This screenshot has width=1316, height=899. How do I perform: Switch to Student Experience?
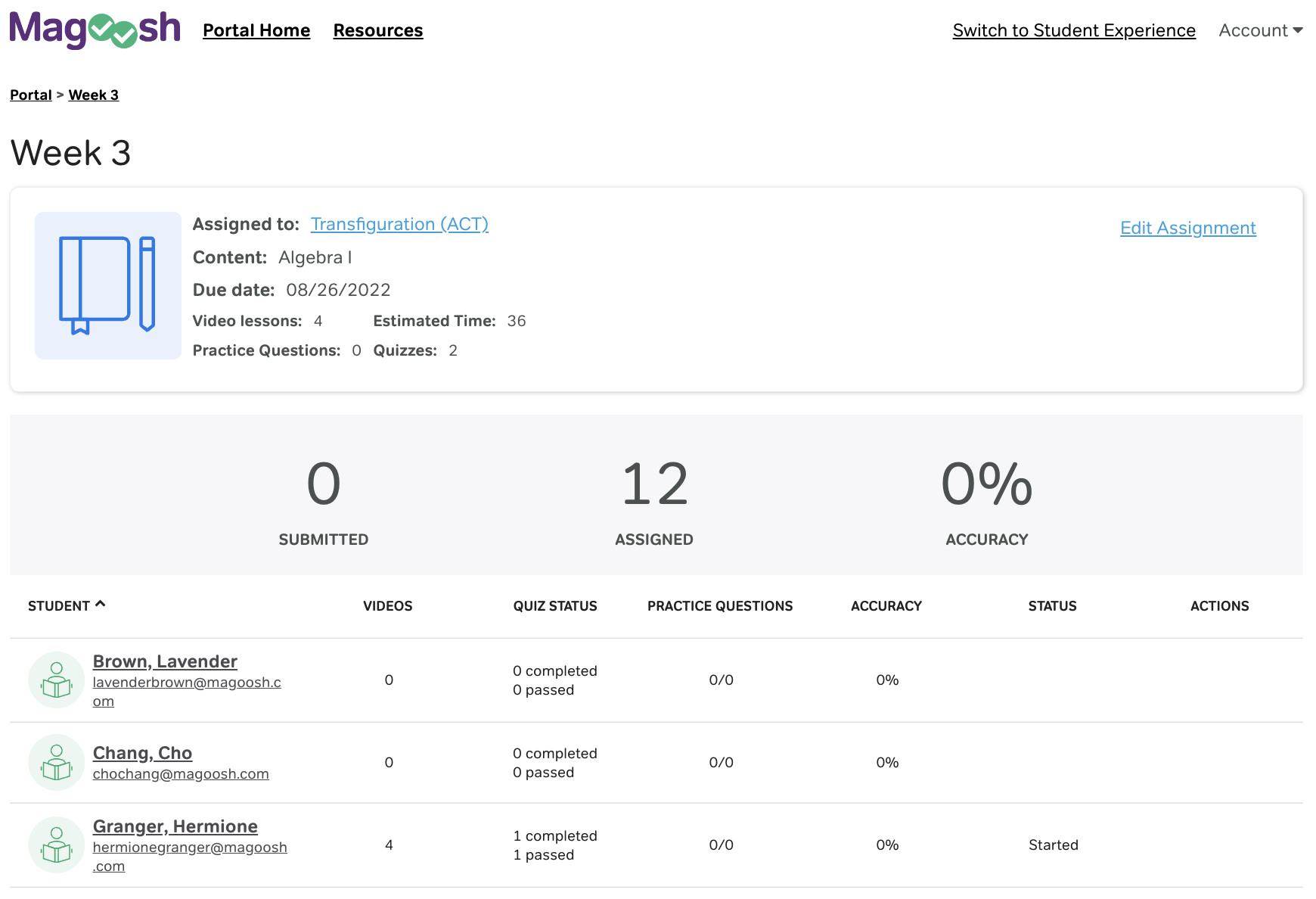coord(1074,30)
